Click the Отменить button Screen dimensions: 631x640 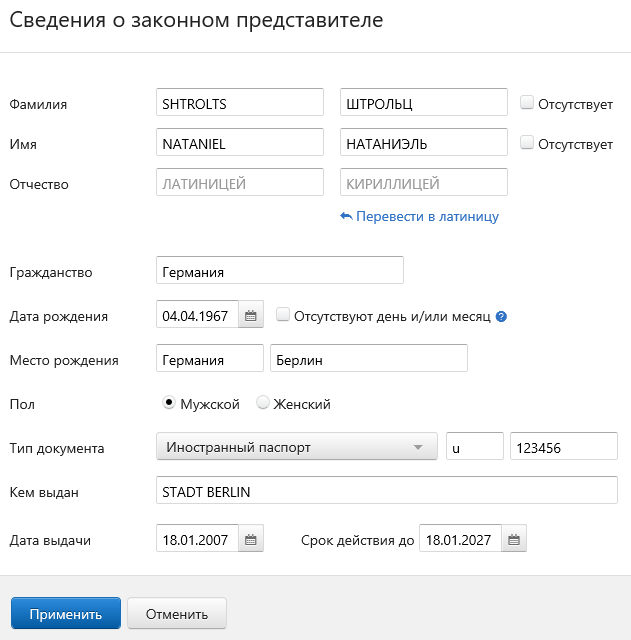click(x=177, y=613)
